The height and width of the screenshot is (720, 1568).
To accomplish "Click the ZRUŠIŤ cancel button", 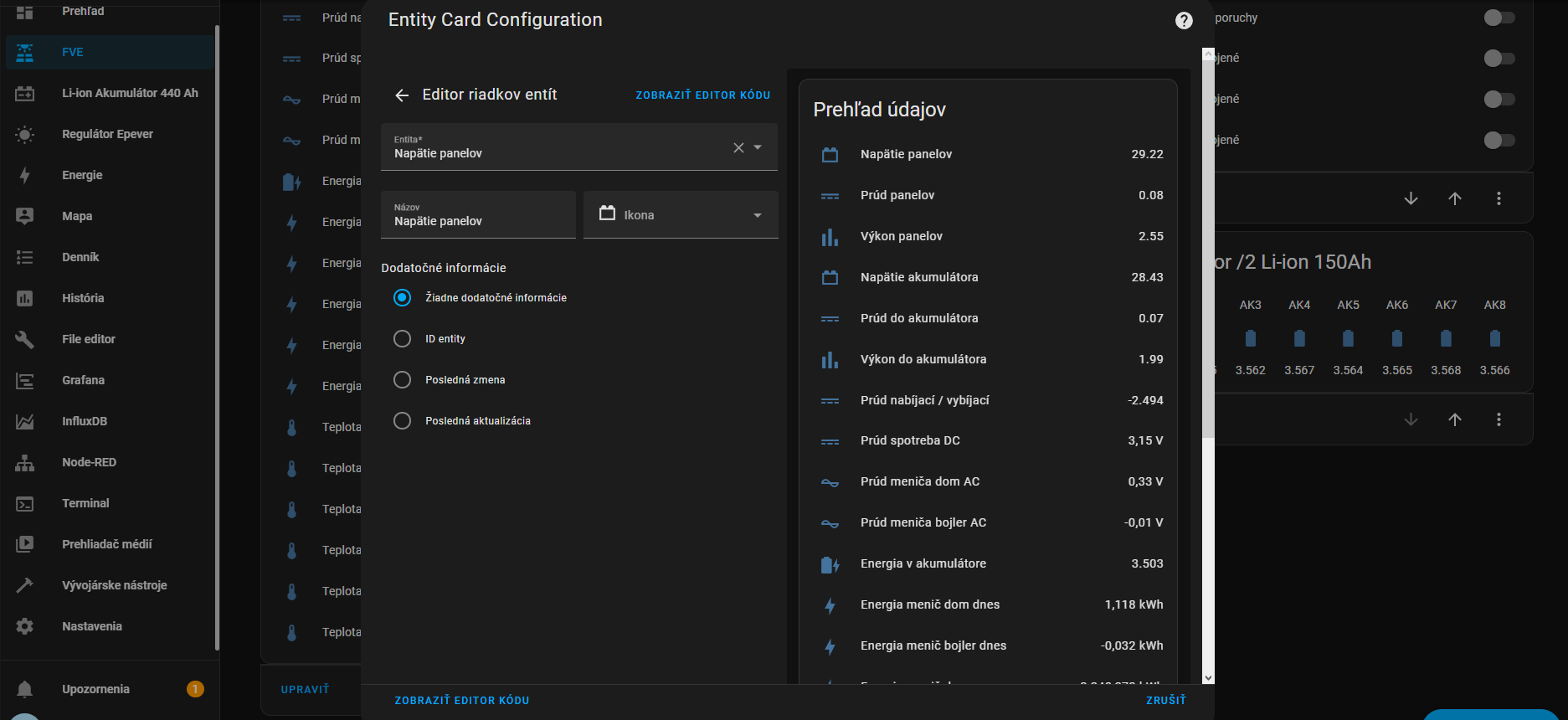I will click(x=1165, y=700).
